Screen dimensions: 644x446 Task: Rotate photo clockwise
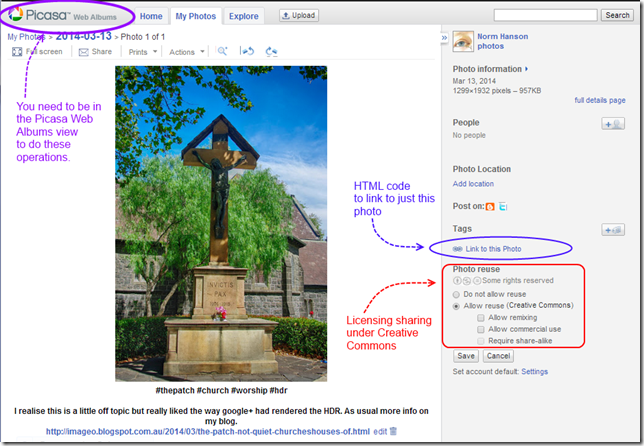click(271, 51)
